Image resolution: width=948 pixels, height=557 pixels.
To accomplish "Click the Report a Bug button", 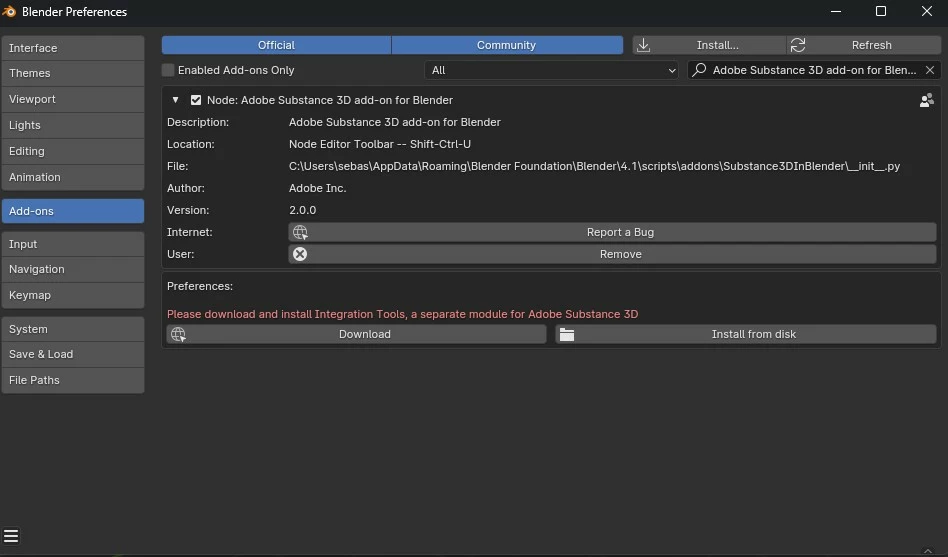I will click(x=612, y=232).
